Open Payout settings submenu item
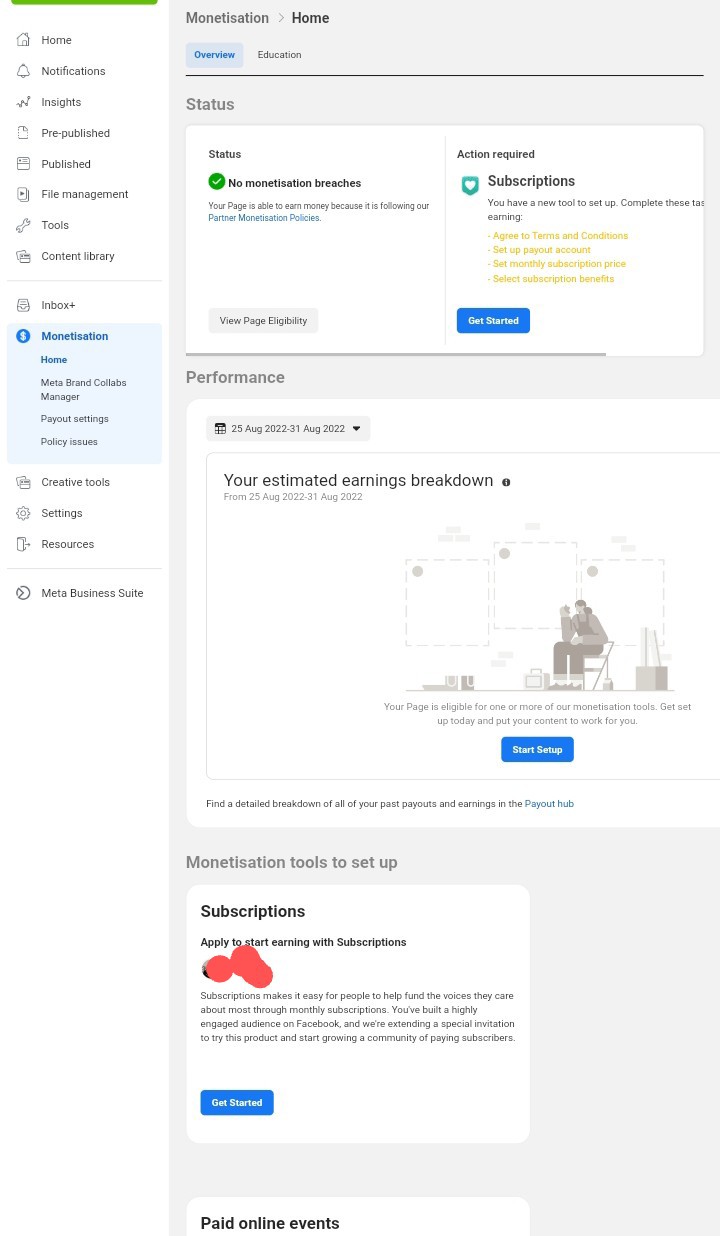 [x=75, y=419]
